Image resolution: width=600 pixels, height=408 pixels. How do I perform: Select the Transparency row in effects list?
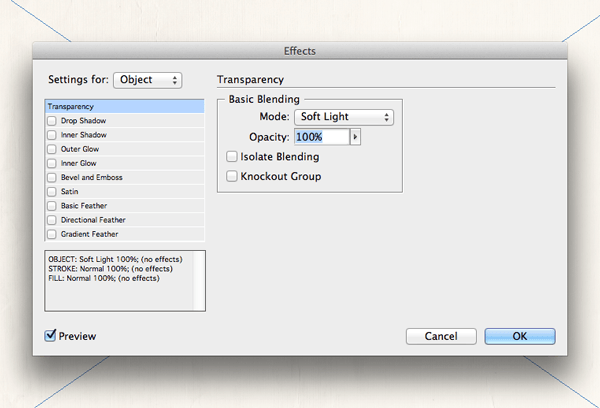[125, 106]
